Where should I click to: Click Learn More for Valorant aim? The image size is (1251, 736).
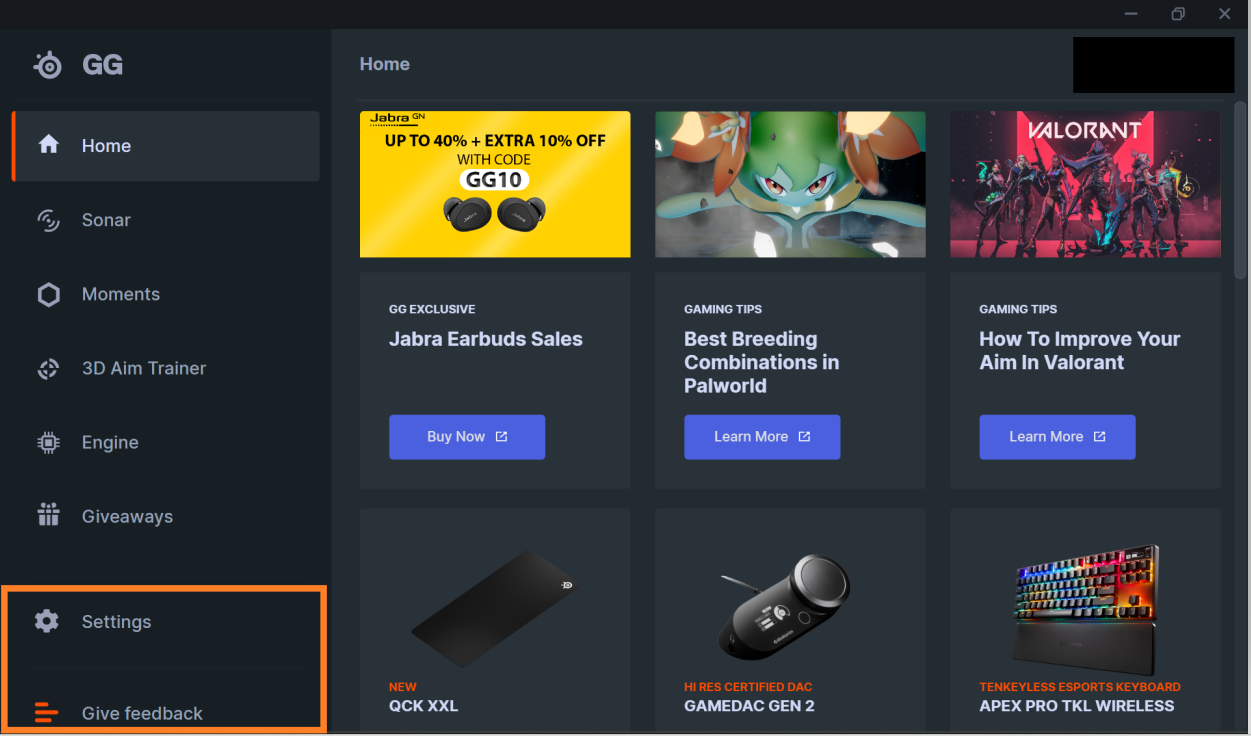coord(1057,437)
